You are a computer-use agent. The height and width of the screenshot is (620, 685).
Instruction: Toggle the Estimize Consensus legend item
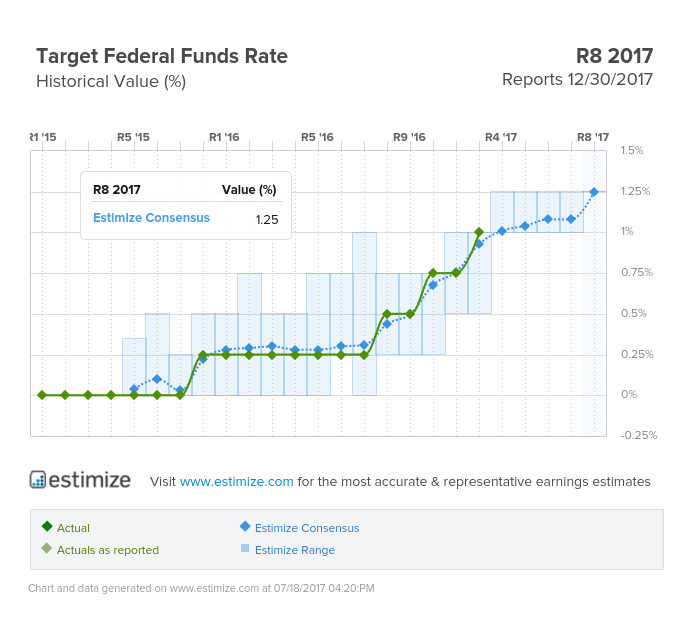[x=300, y=527]
